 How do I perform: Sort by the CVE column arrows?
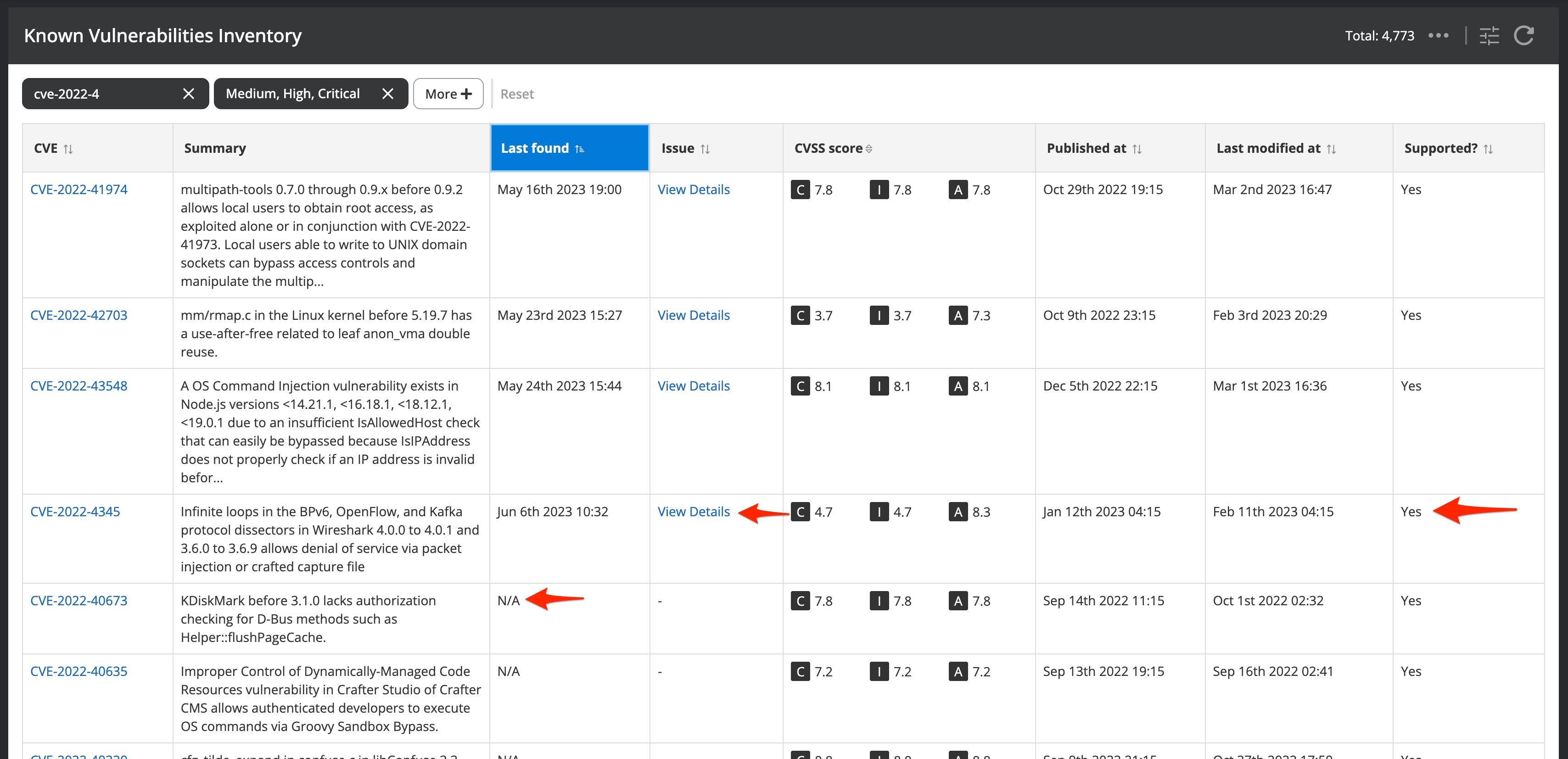(68, 149)
